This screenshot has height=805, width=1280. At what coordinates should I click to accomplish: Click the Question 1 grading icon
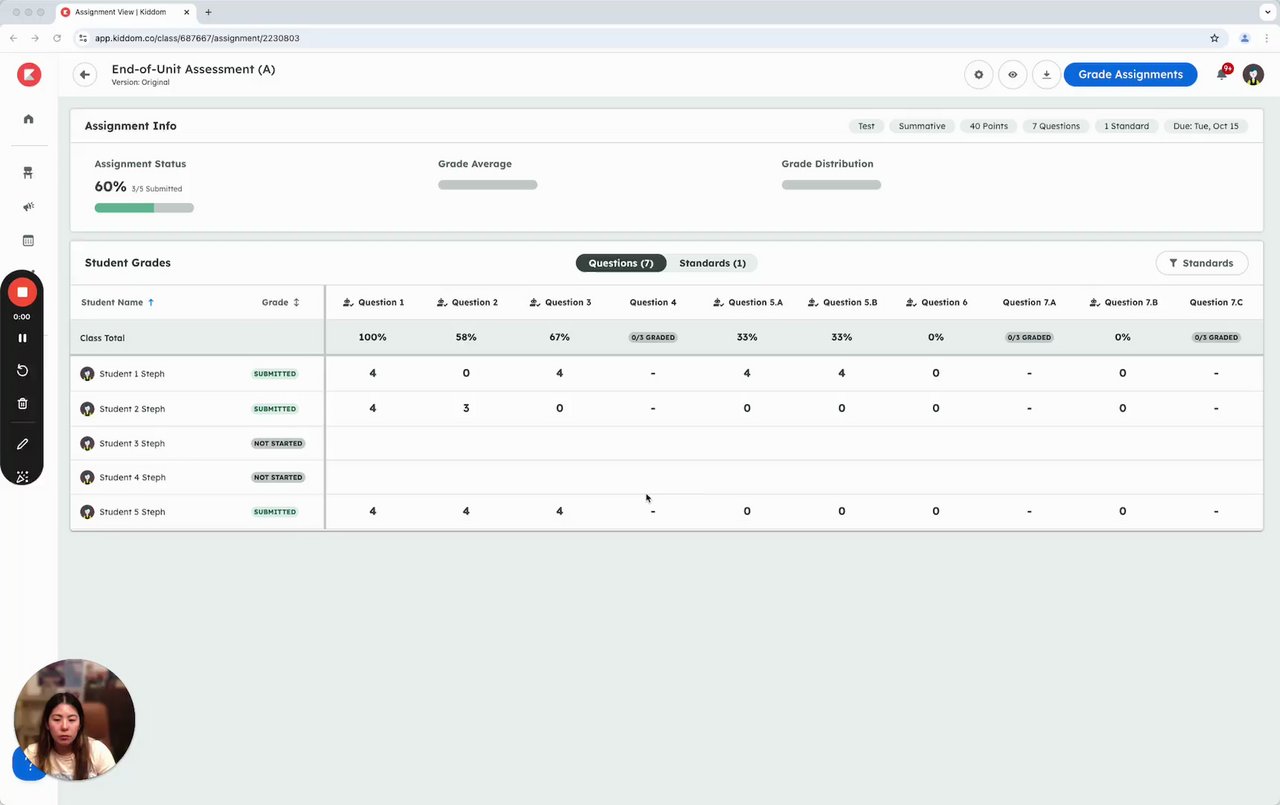[x=348, y=302]
